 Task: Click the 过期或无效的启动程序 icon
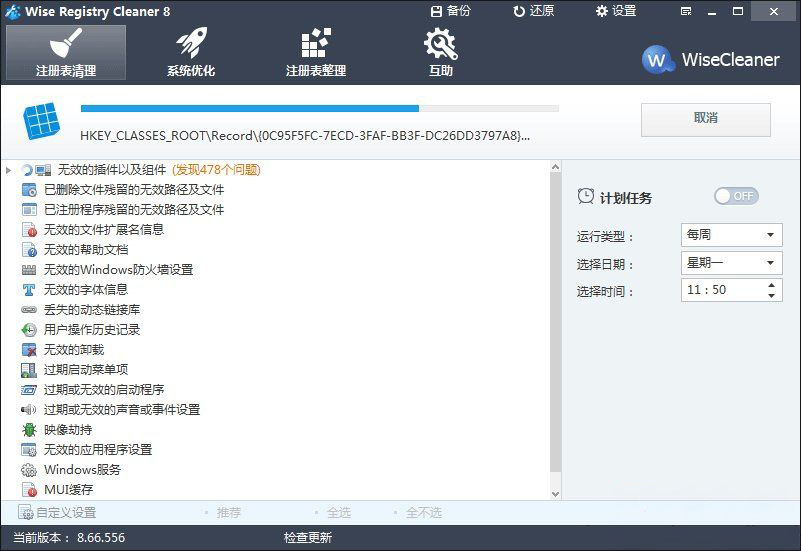(29, 390)
